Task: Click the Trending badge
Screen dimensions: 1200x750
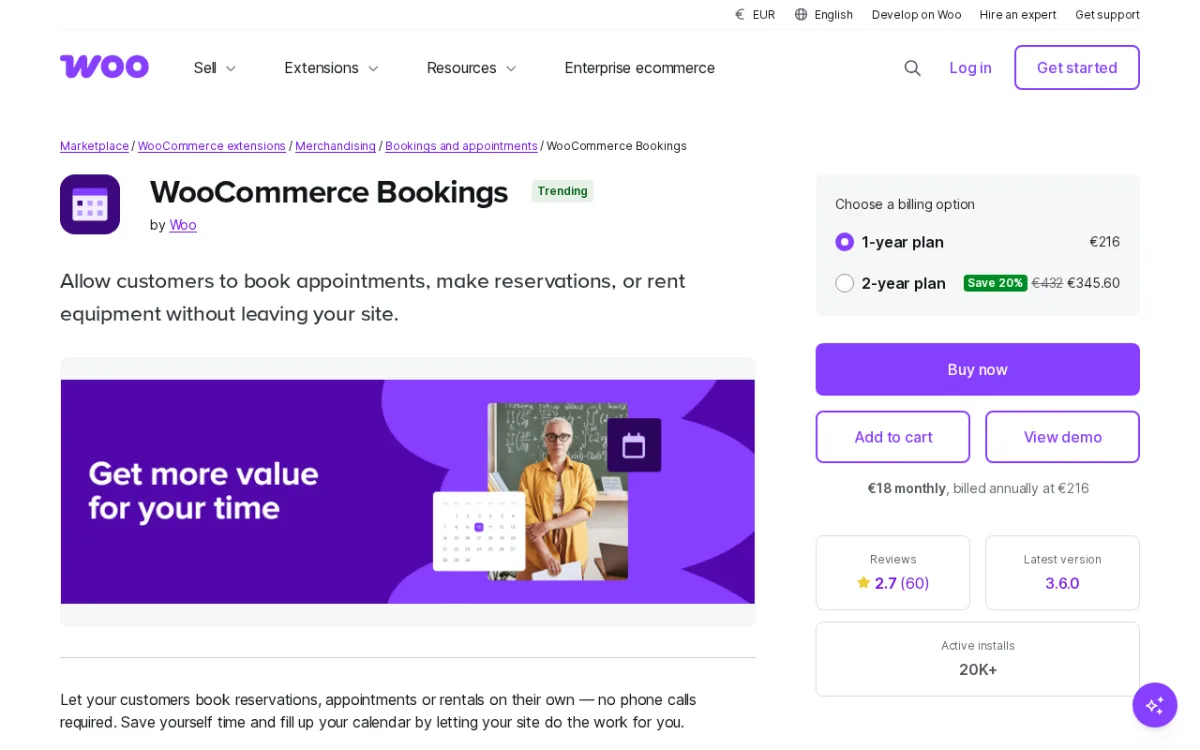Action: [562, 191]
